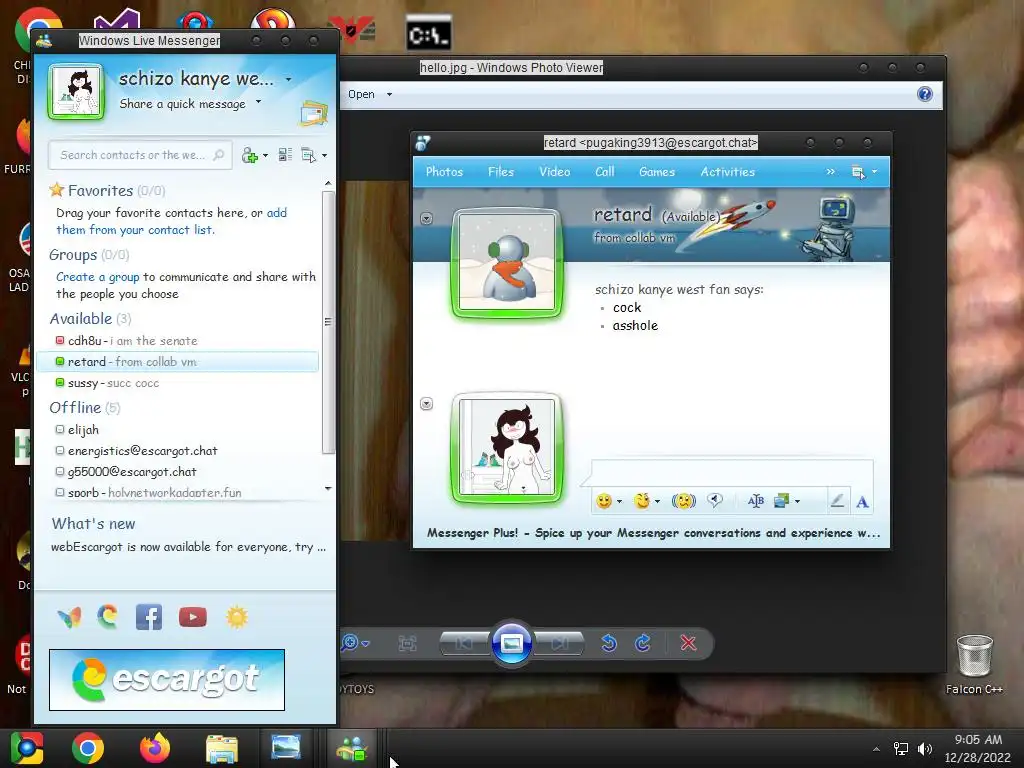1024x768 pixels.
Task: Open the smiley emoticon picker in chat
Action: point(604,501)
